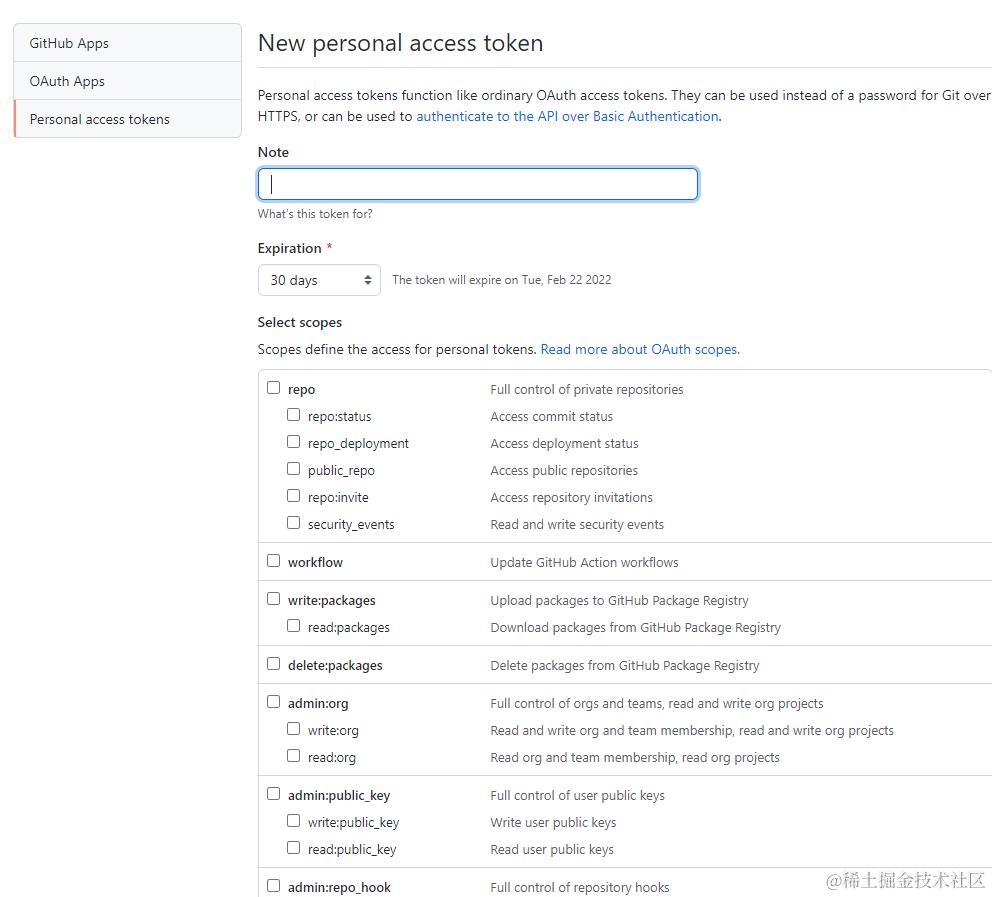Screen dimensions: 992x897
Task: Open the Expiration 30 days dropdown
Action: pos(319,280)
